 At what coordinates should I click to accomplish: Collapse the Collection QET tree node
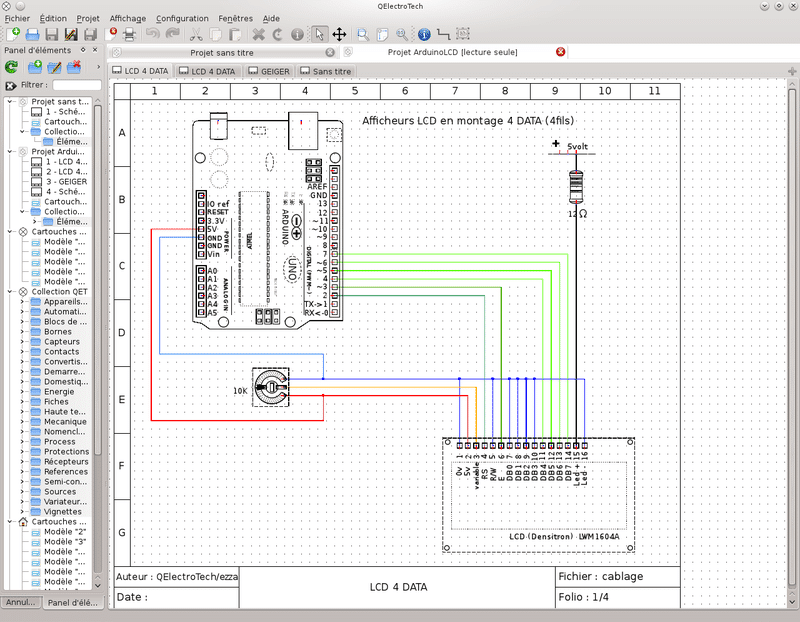click(11, 291)
